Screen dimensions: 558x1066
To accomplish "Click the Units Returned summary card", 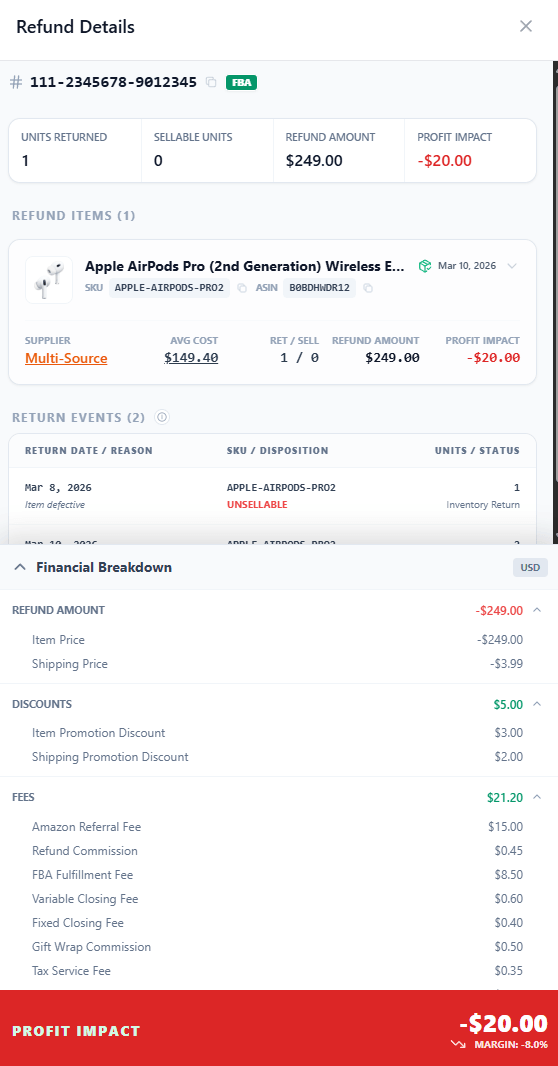I will click(x=75, y=150).
